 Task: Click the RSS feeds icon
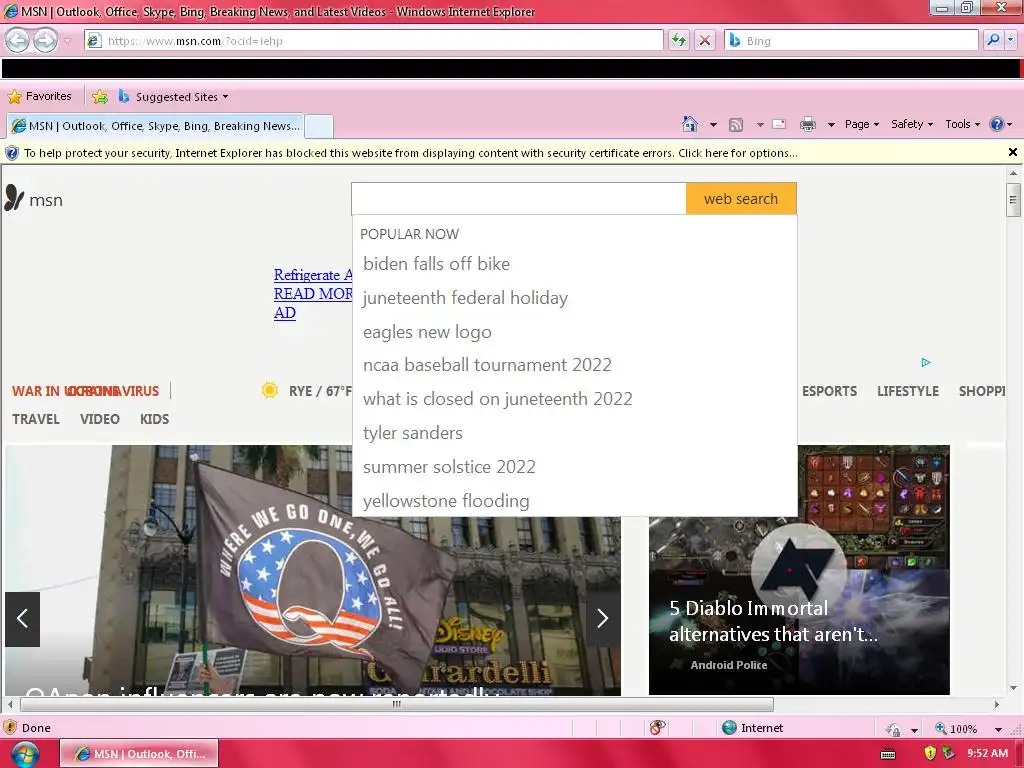tap(736, 125)
